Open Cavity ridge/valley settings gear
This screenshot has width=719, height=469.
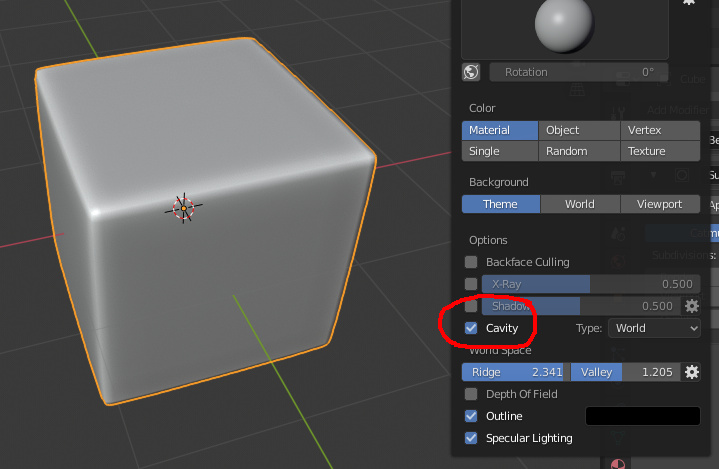(x=691, y=372)
